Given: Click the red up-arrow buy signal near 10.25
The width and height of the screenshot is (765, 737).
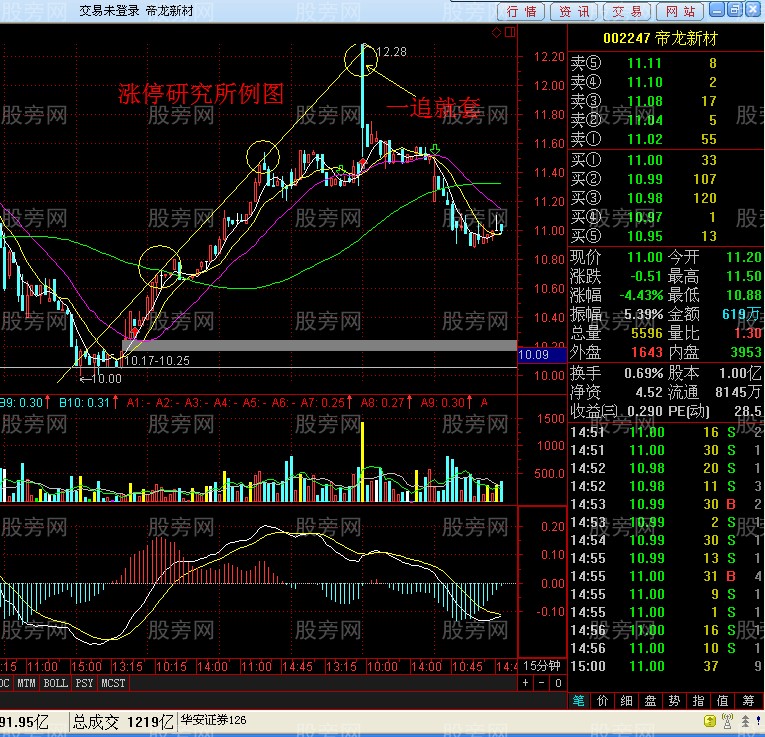Looking at the screenshot, I should pyautogui.click(x=135, y=332).
